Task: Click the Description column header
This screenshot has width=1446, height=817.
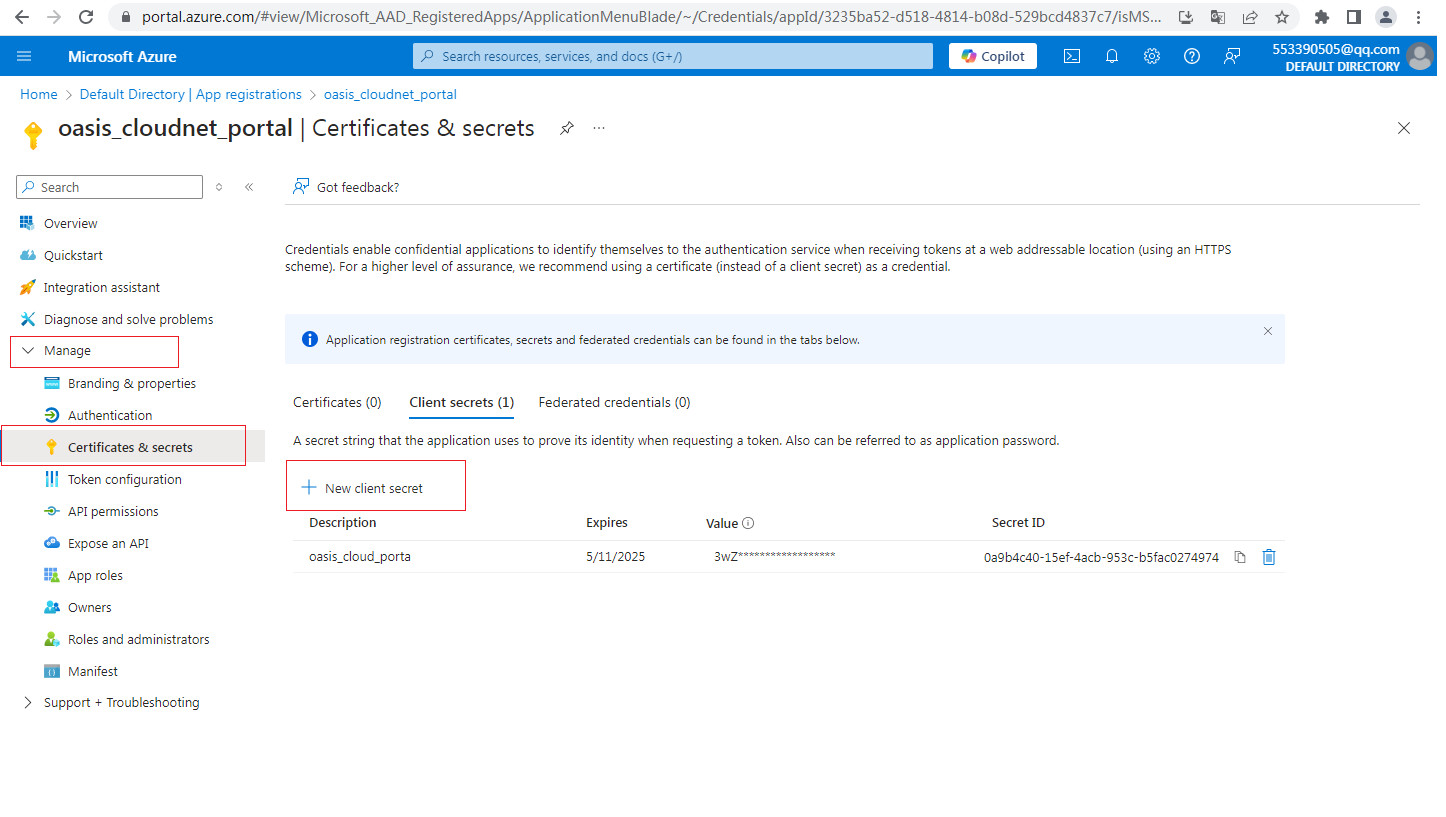Action: [343, 523]
